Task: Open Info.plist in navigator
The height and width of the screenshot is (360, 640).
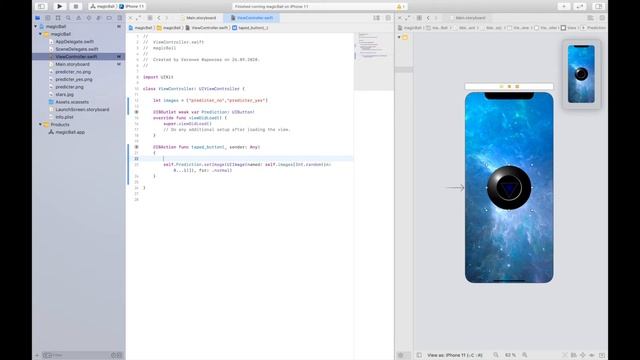Action: [64, 117]
